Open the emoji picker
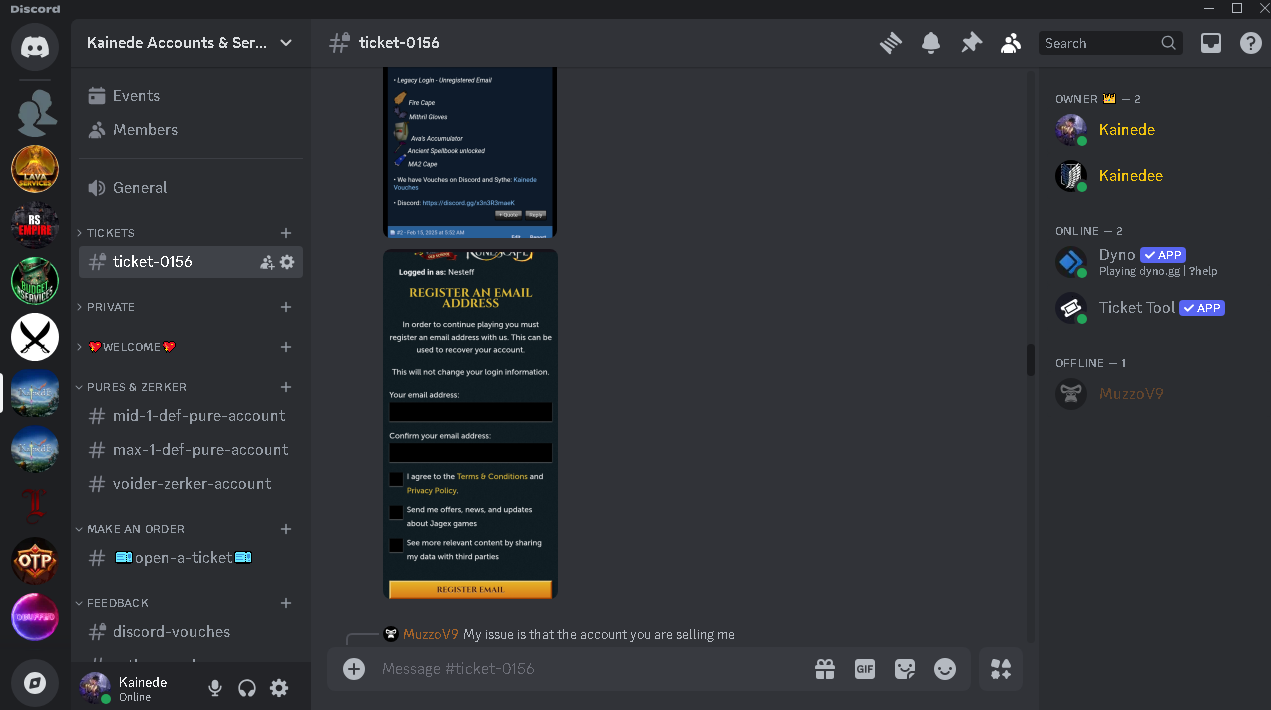1271x710 pixels. tap(945, 669)
